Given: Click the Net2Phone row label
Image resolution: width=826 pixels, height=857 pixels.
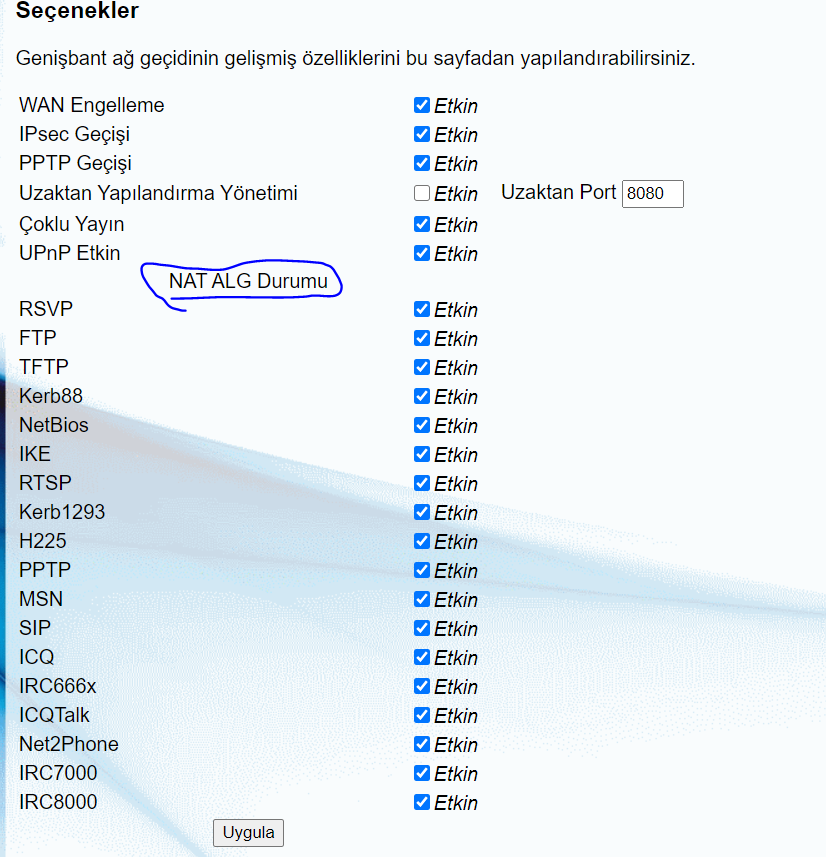Looking at the screenshot, I should pos(69,743).
